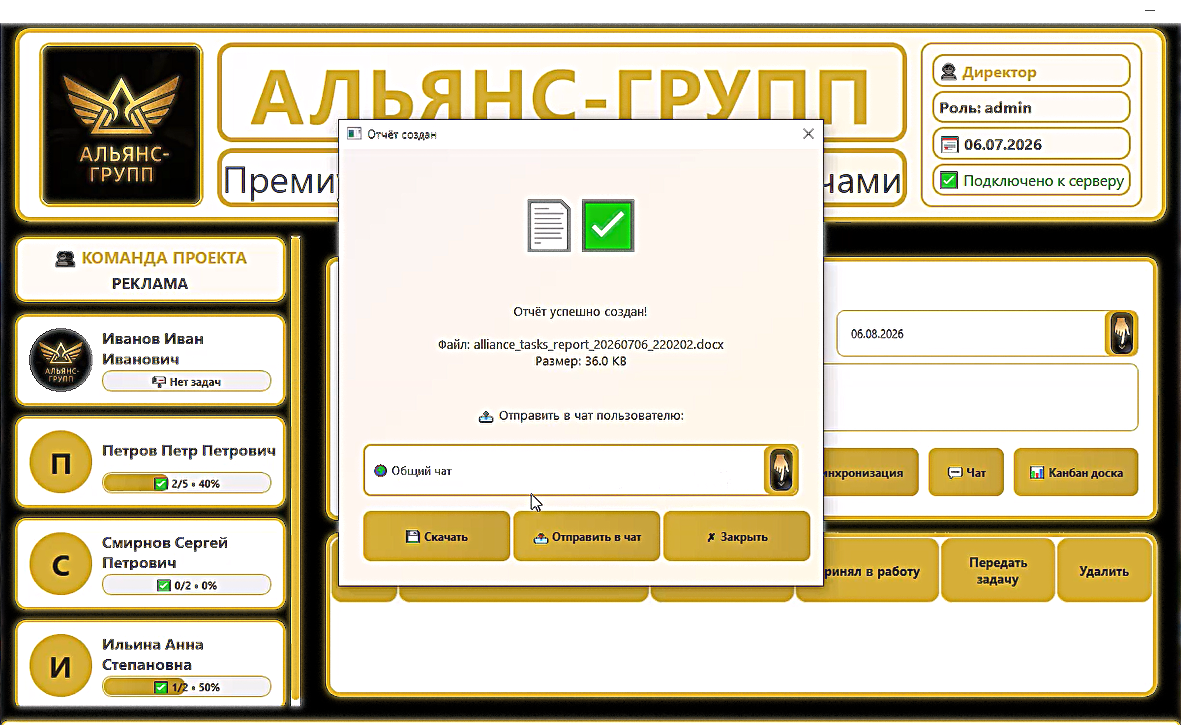Viewport: 1181px width, 725px height.
Task: Click the window icon in dialog title bar
Action: click(354, 134)
